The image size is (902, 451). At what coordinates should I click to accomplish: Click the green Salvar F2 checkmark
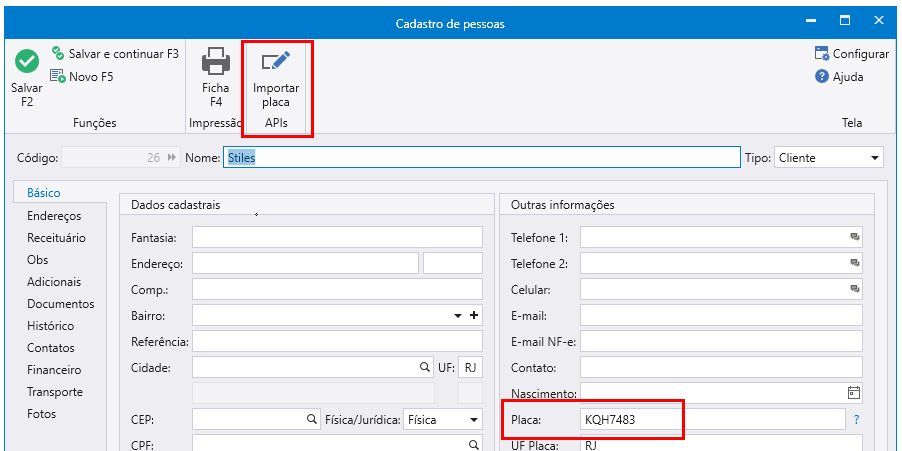tap(26, 61)
